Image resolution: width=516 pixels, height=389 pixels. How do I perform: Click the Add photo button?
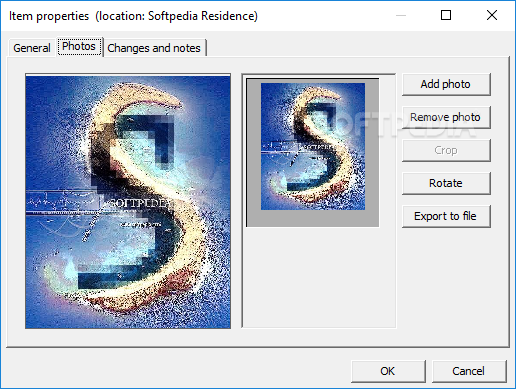(446, 84)
